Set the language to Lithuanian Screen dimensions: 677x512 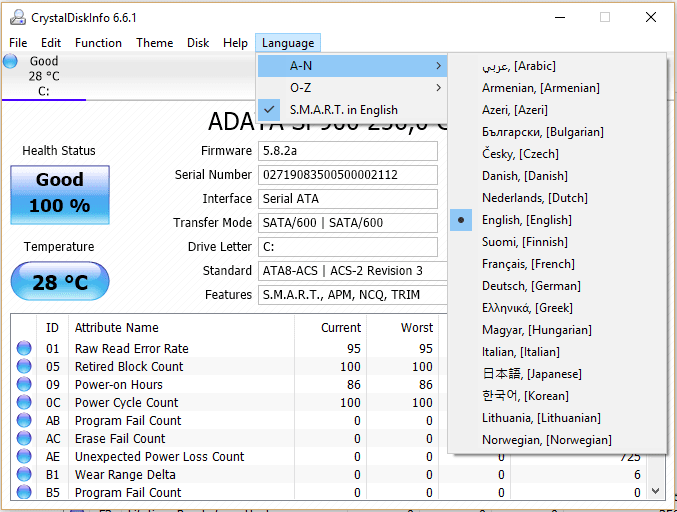tap(557, 418)
